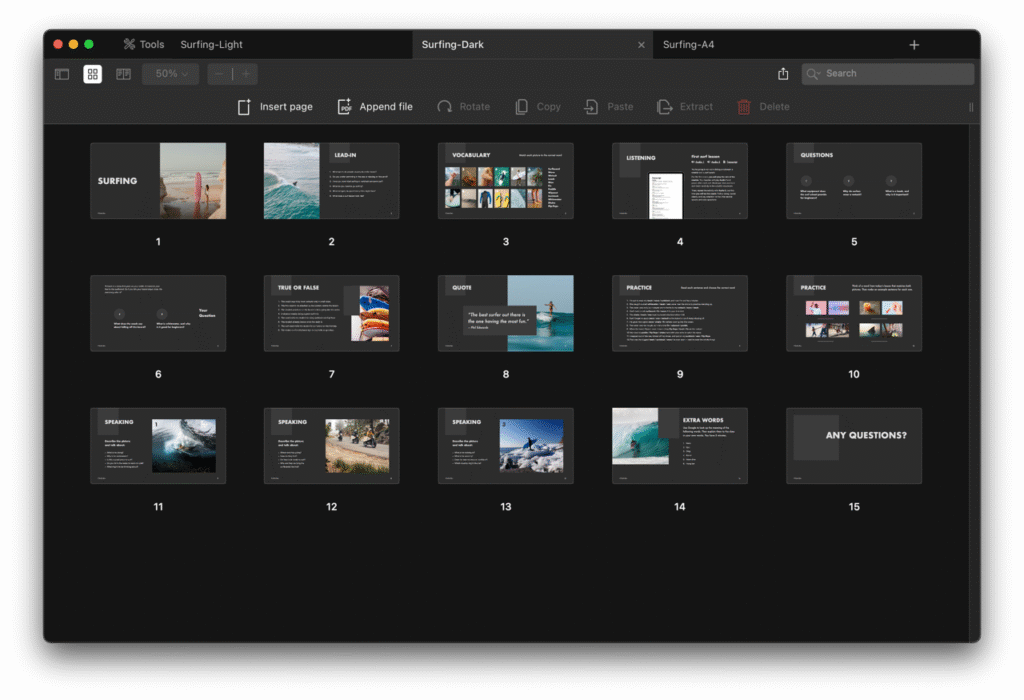Close the Surfing-Dark tab
1024x700 pixels.
tap(641, 45)
